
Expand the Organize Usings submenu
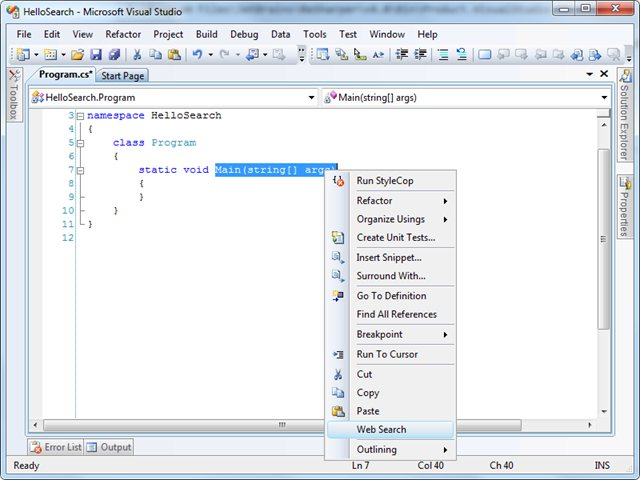pos(391,219)
